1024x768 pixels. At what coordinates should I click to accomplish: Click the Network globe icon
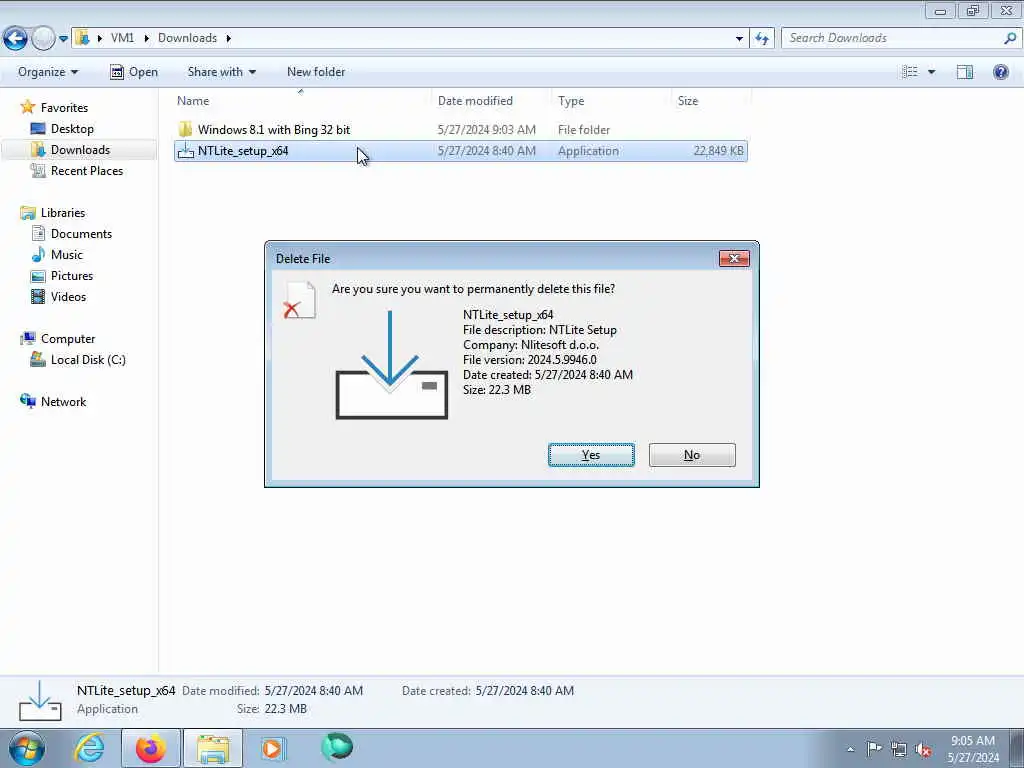coord(27,402)
